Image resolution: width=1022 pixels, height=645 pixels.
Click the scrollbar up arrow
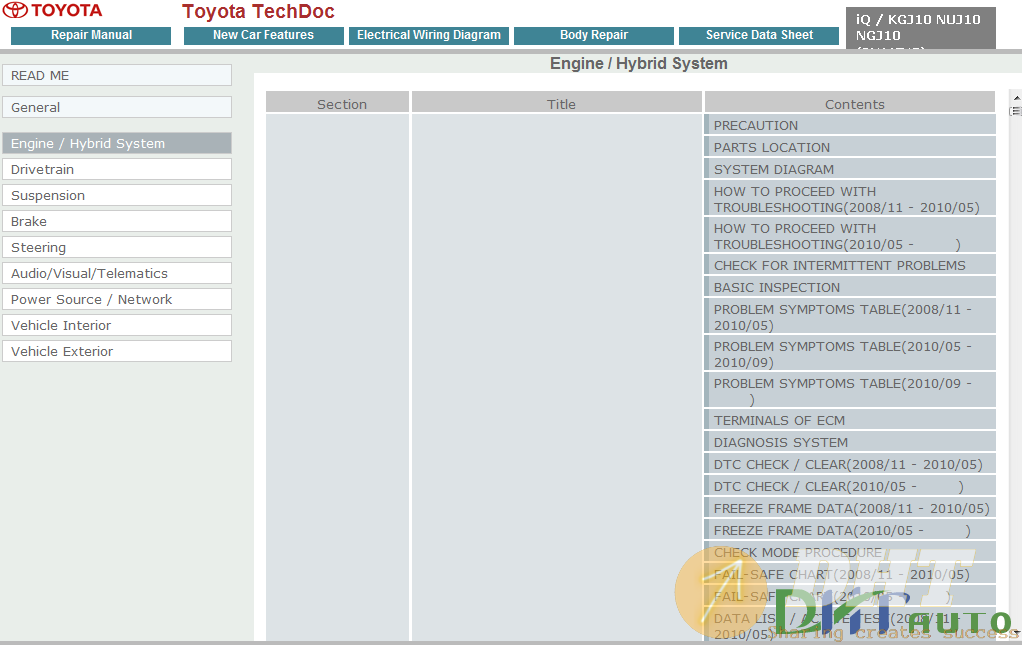(x=1016, y=97)
